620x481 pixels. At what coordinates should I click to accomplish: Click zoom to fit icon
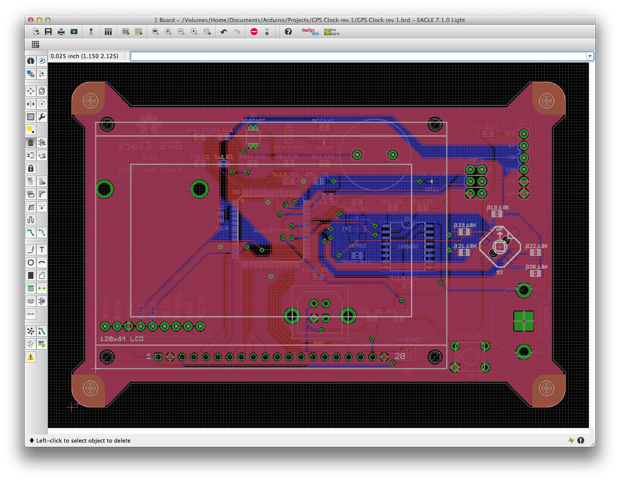(155, 32)
